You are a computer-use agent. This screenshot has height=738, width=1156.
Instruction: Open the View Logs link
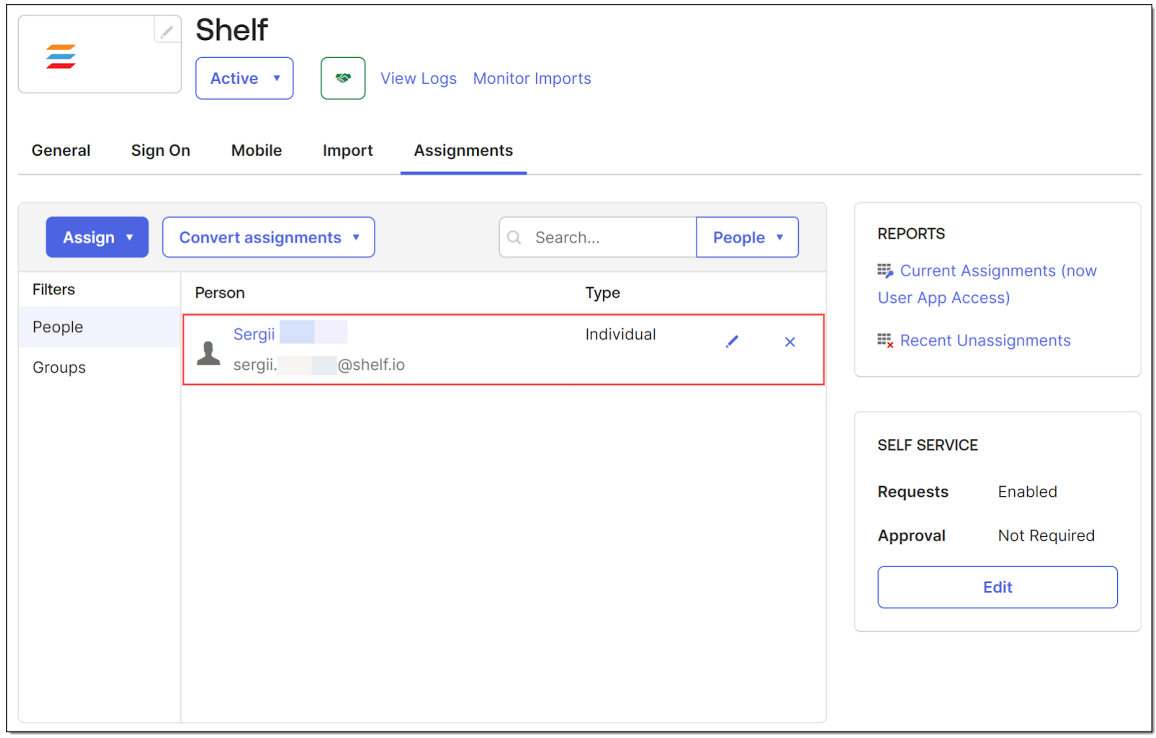(418, 78)
